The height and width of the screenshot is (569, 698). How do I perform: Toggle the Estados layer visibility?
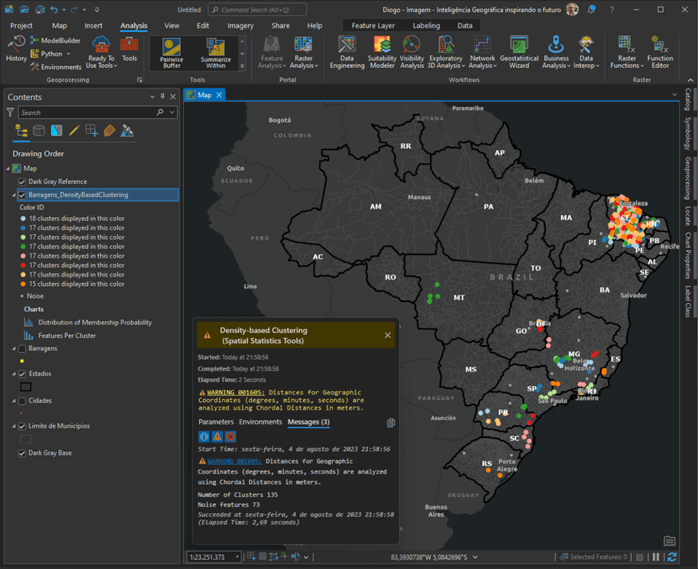point(23,373)
